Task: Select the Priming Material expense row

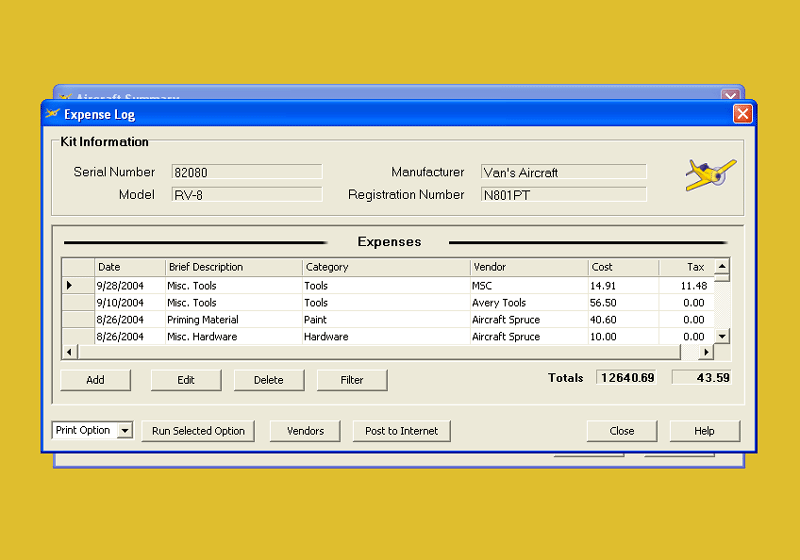Action: pos(233,320)
